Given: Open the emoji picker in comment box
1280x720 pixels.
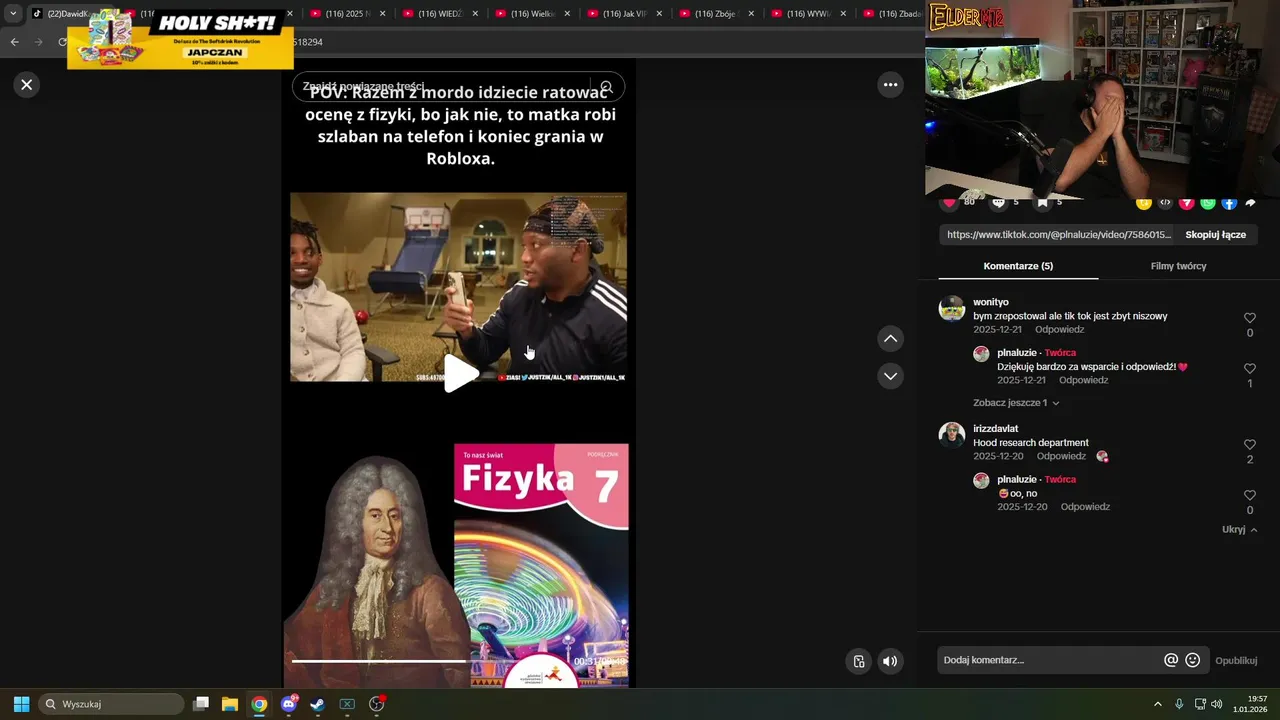Looking at the screenshot, I should point(1192,660).
